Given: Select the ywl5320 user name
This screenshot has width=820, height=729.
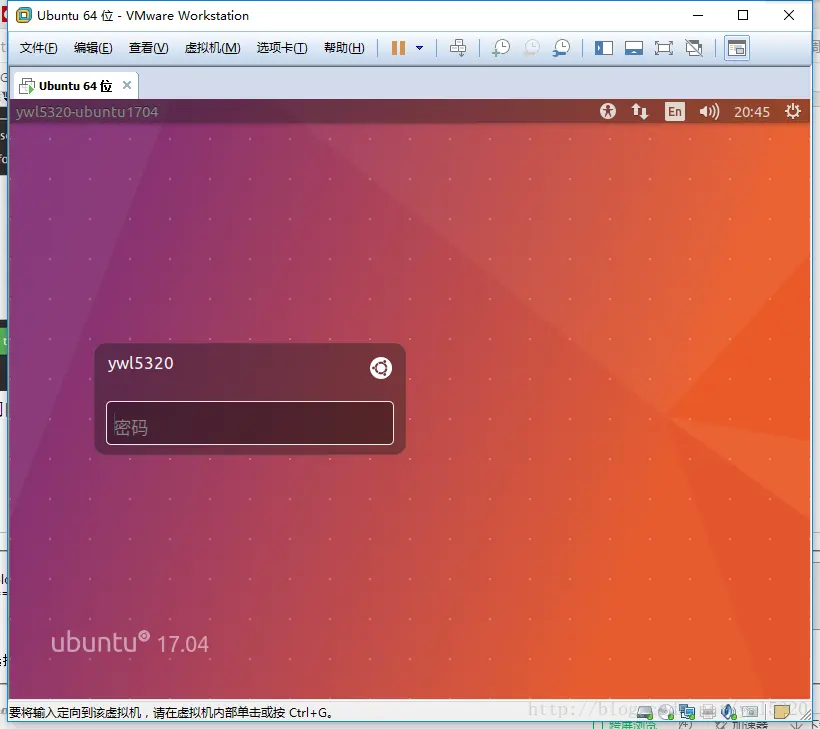Looking at the screenshot, I should coord(141,363).
